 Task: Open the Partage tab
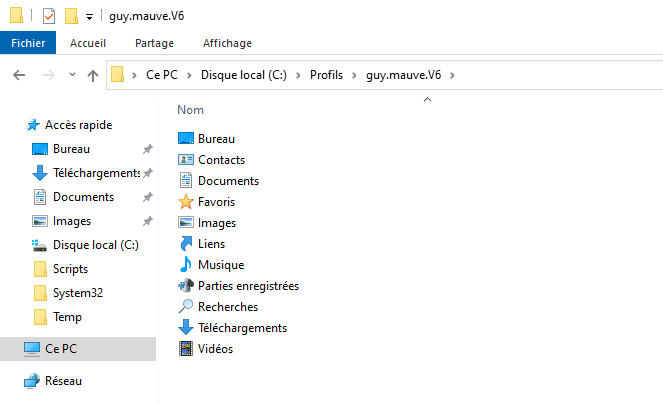[x=154, y=43]
